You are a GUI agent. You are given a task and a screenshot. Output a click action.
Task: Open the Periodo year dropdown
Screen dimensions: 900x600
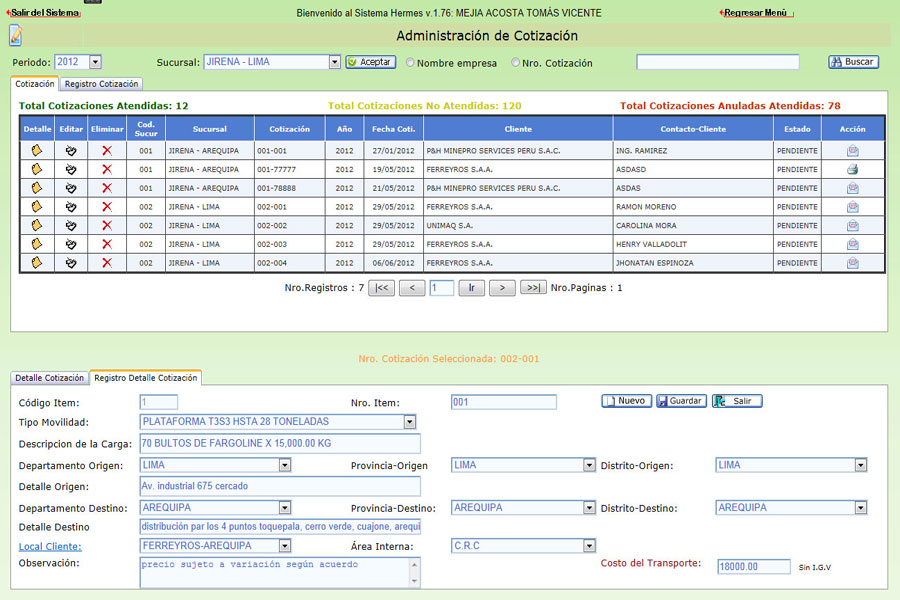pyautogui.click(x=95, y=62)
